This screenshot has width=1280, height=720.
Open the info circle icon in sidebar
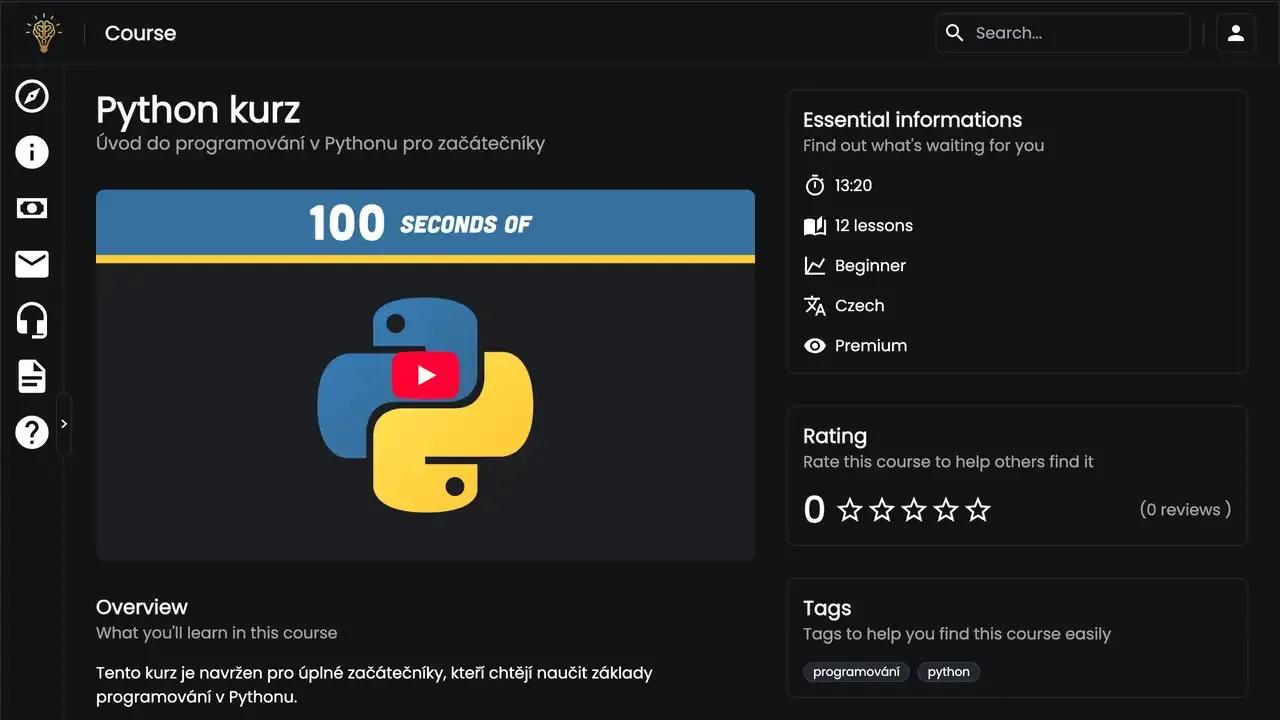(x=32, y=152)
